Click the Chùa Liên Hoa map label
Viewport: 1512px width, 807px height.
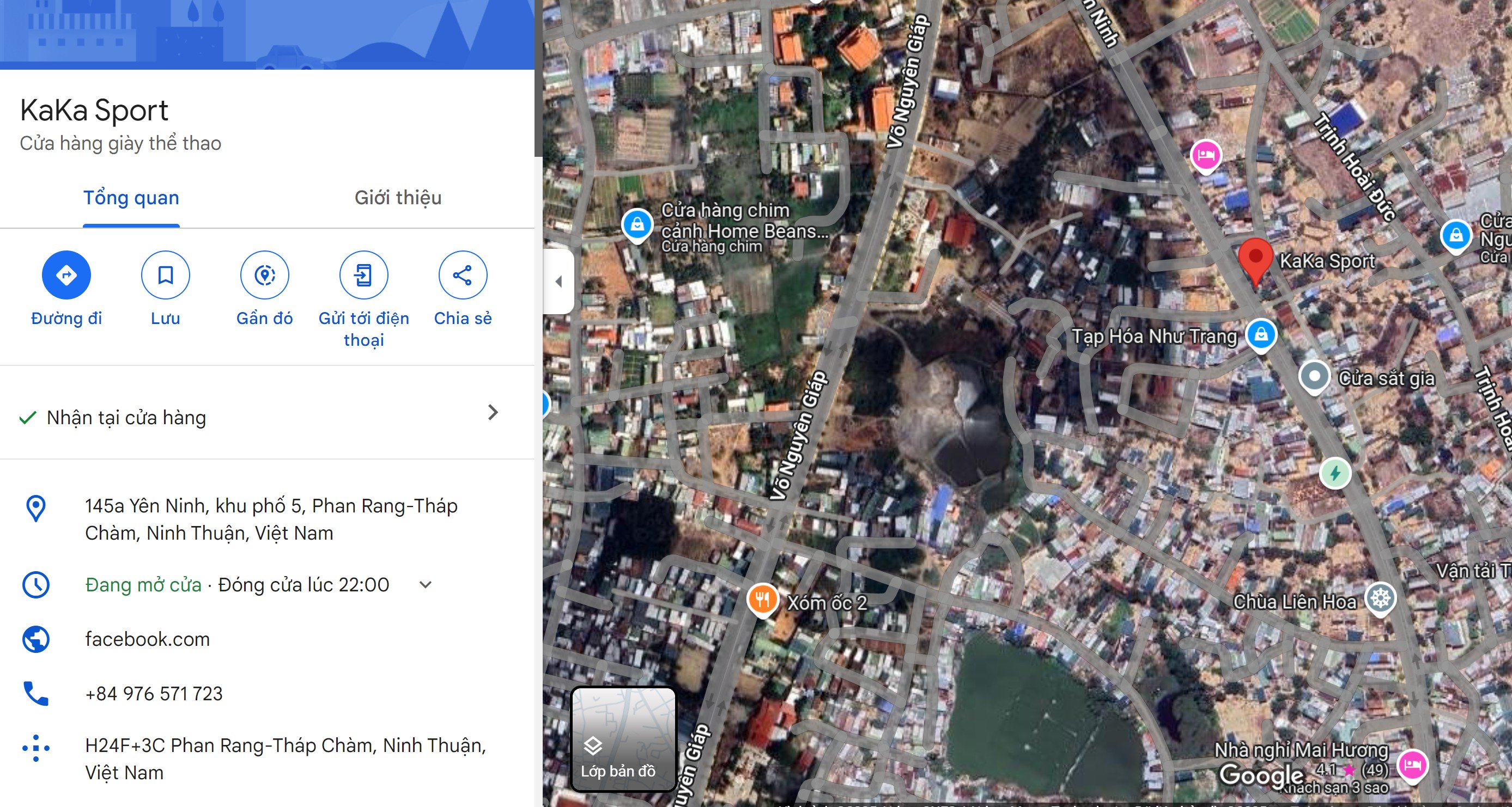tap(1295, 602)
